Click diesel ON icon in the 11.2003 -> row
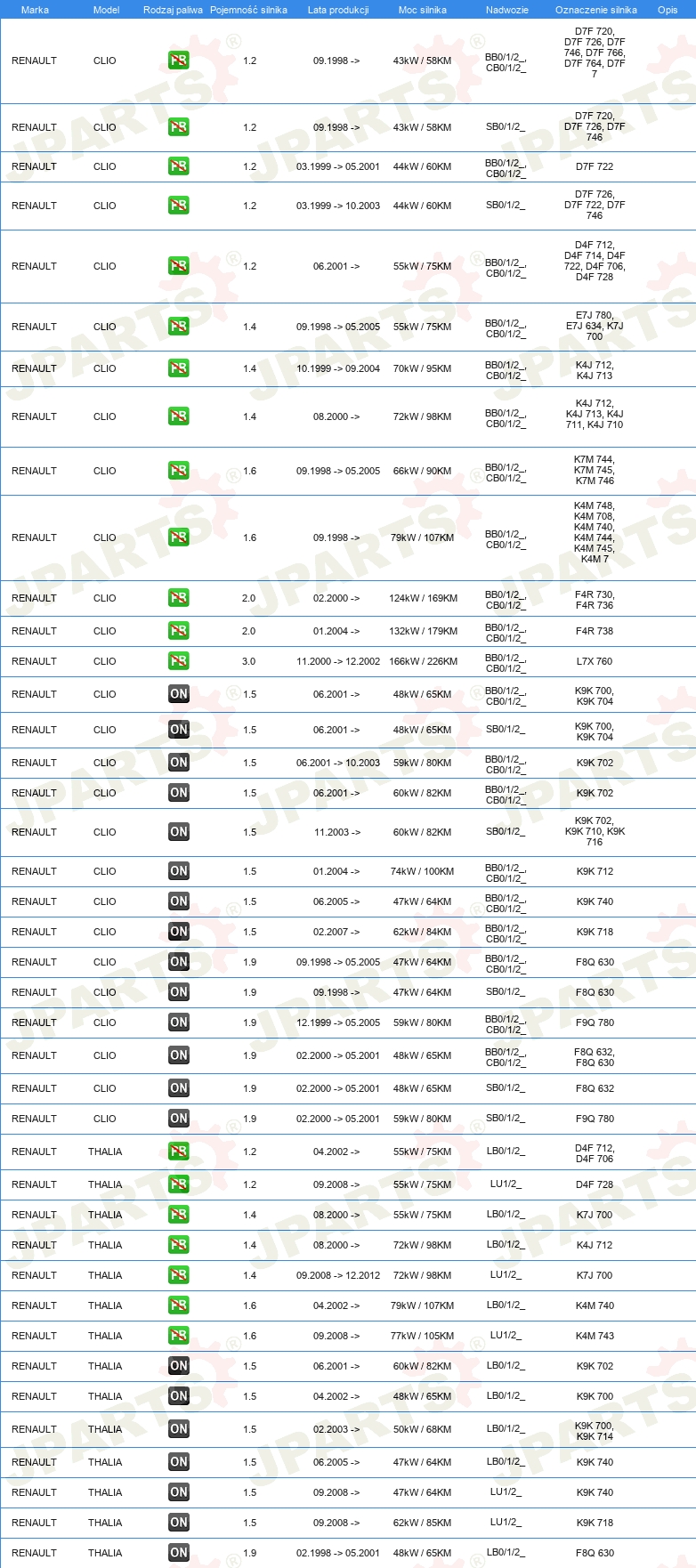 [179, 832]
